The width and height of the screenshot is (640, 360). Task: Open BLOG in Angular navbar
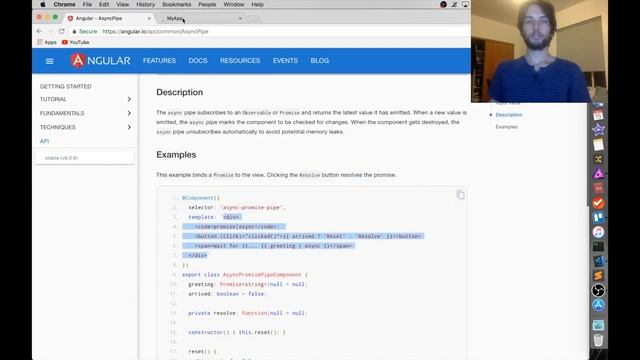(320, 60)
